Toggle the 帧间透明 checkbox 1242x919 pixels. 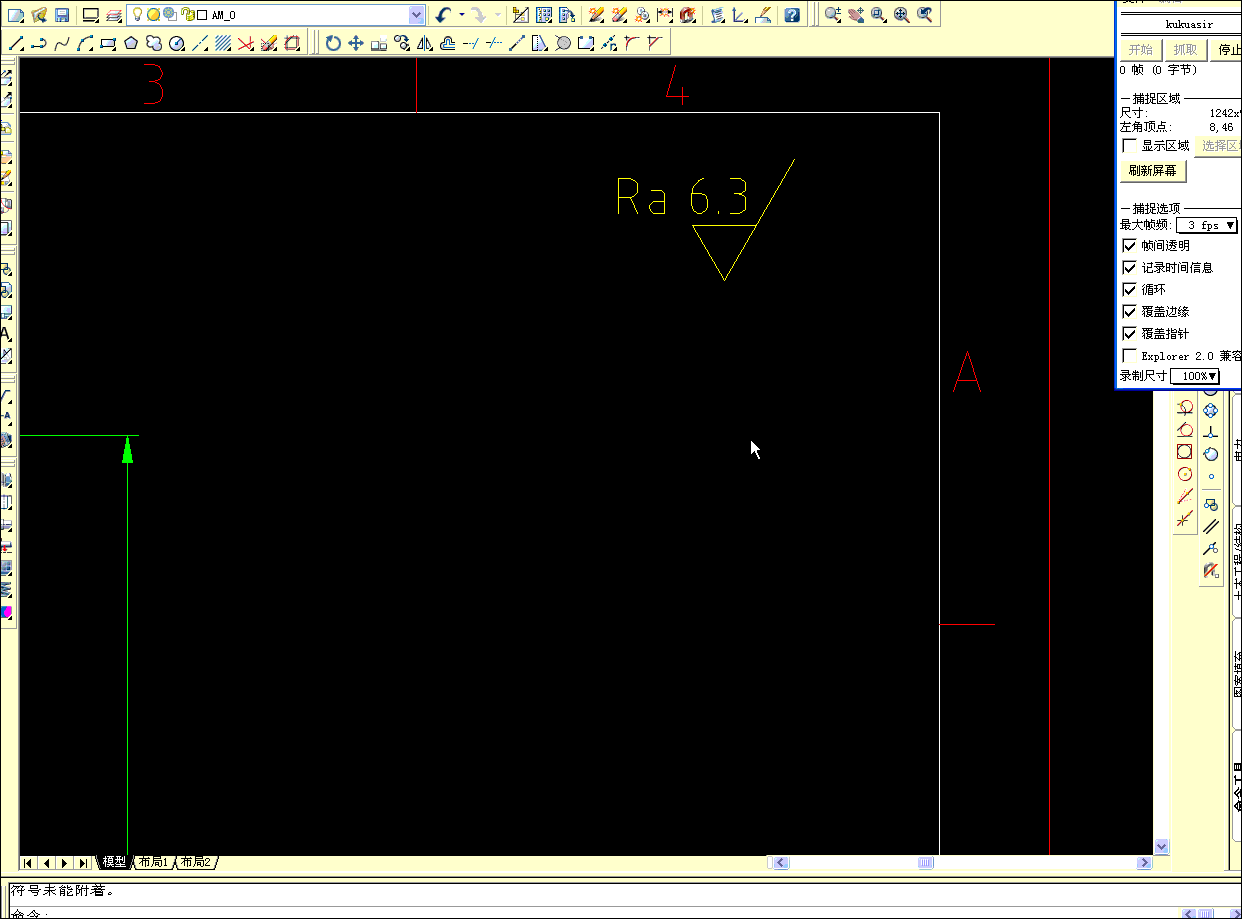pos(1130,246)
